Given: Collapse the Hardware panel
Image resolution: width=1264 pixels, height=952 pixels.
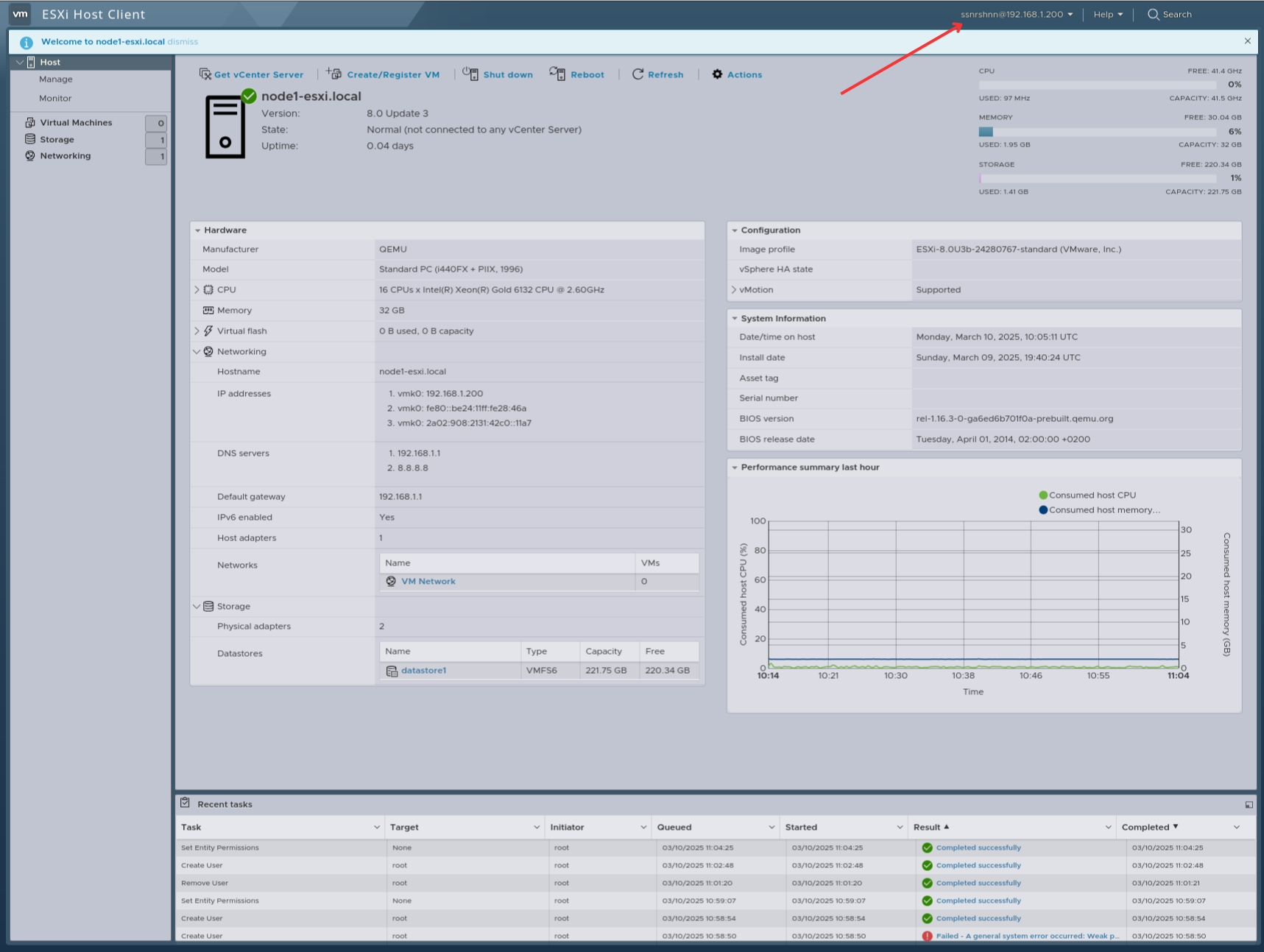Looking at the screenshot, I should (198, 230).
